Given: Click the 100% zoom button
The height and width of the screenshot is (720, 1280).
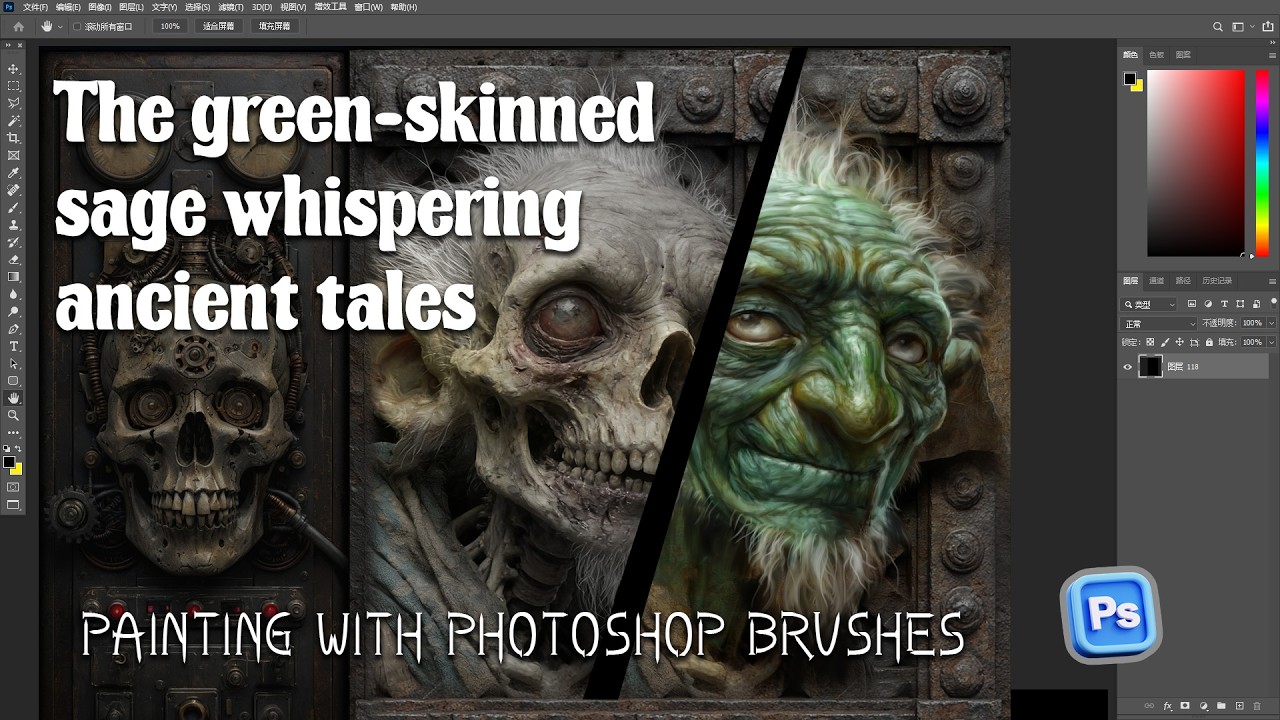Looking at the screenshot, I should 170,26.
